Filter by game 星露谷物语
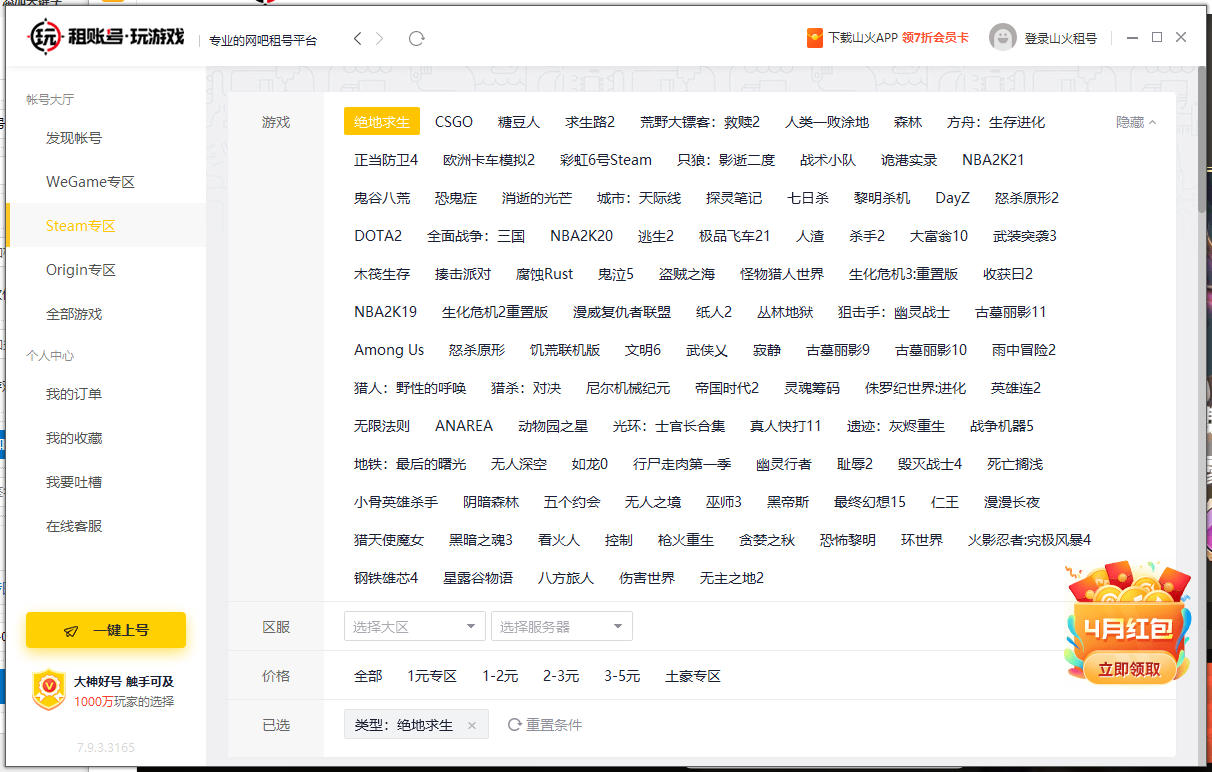 pyautogui.click(x=478, y=578)
